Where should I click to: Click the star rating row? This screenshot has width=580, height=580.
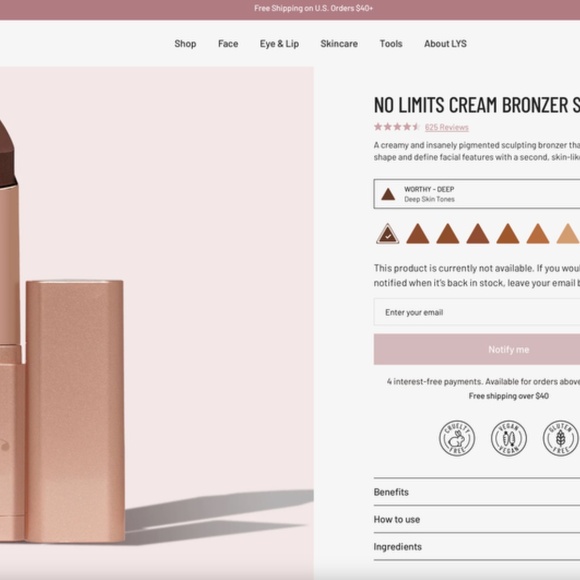pos(397,127)
